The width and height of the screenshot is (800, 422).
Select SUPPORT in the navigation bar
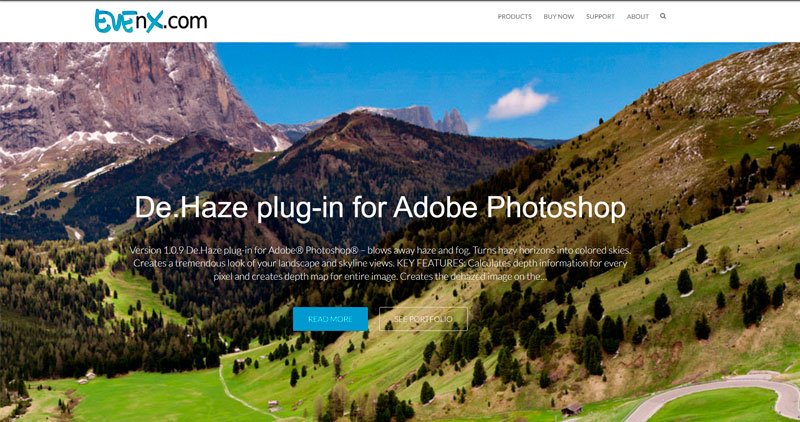click(601, 17)
